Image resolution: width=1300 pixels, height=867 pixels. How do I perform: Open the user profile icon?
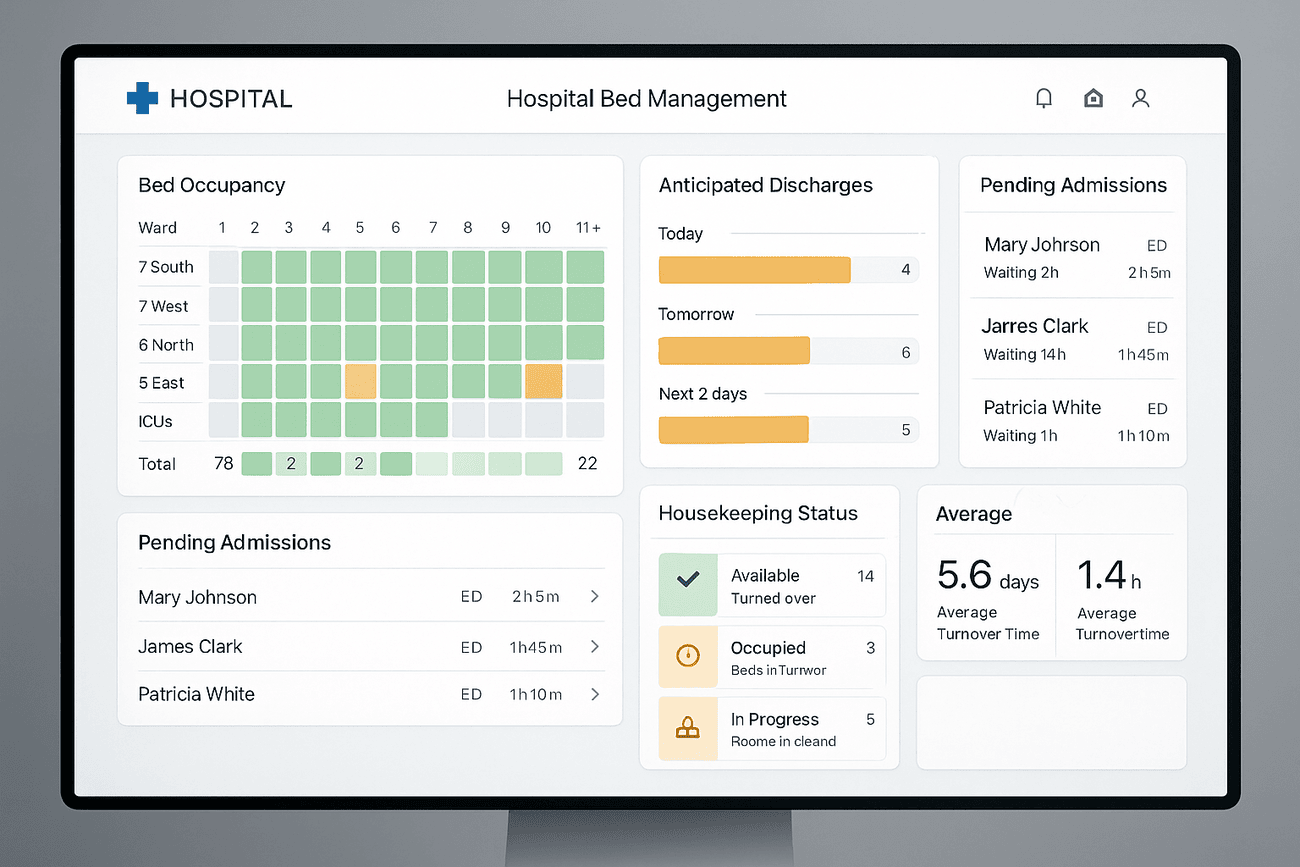(1140, 98)
